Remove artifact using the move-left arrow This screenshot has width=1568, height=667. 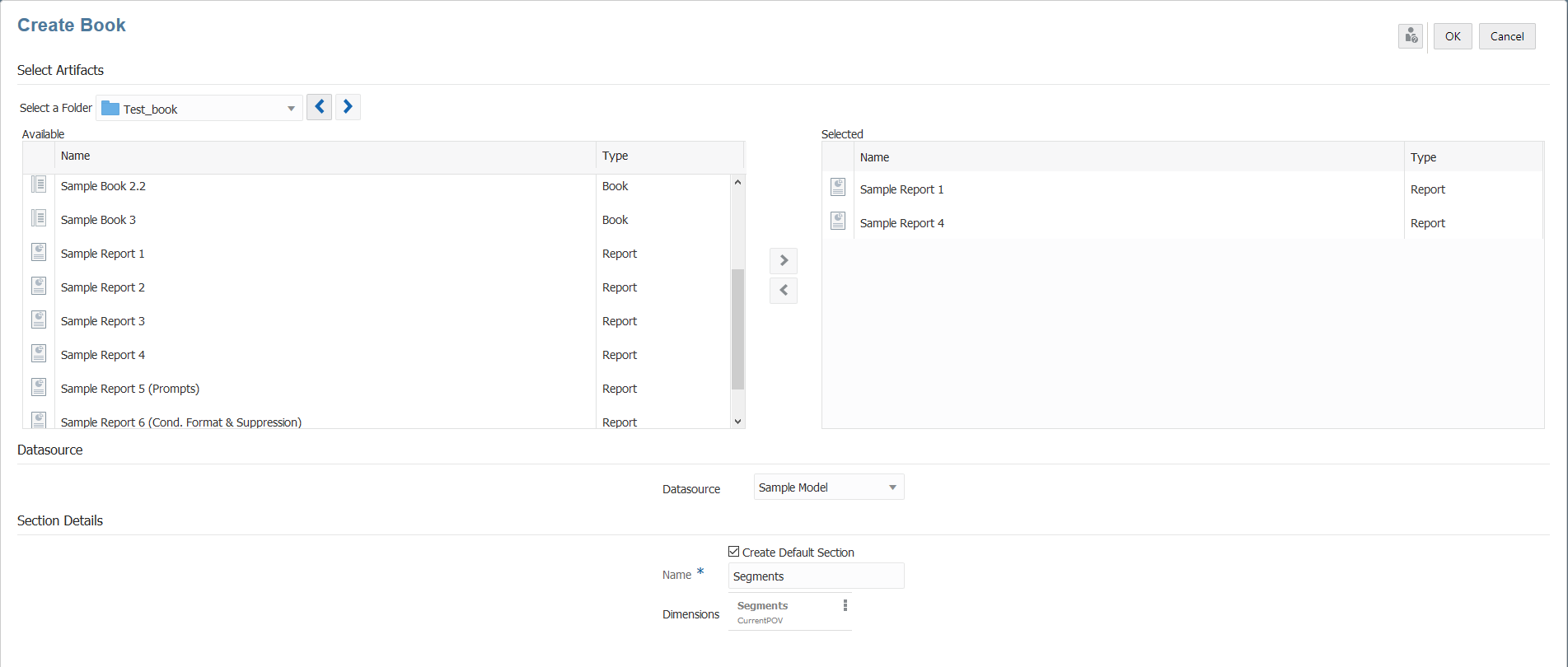(x=784, y=290)
